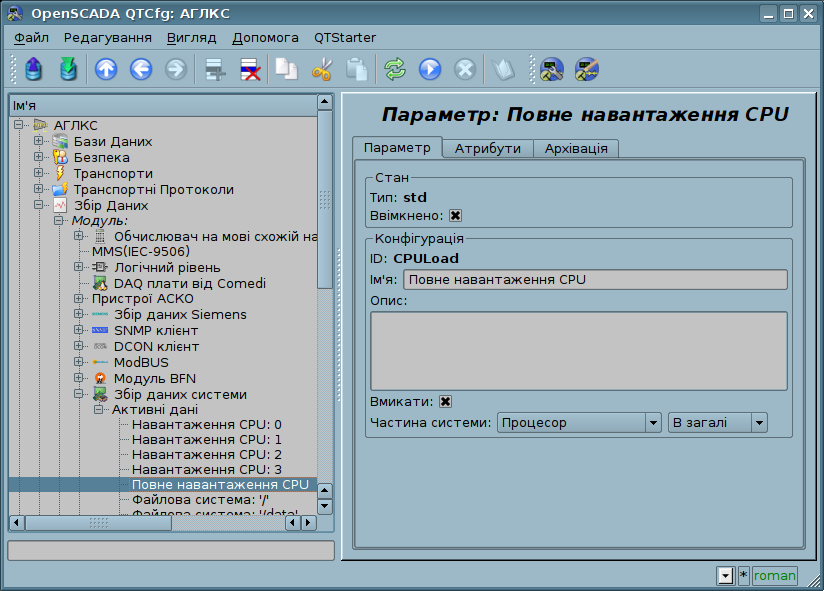Image resolution: width=824 pixels, height=591 pixels.
Task: Open the 'Редагування' menu
Action: coord(107,37)
